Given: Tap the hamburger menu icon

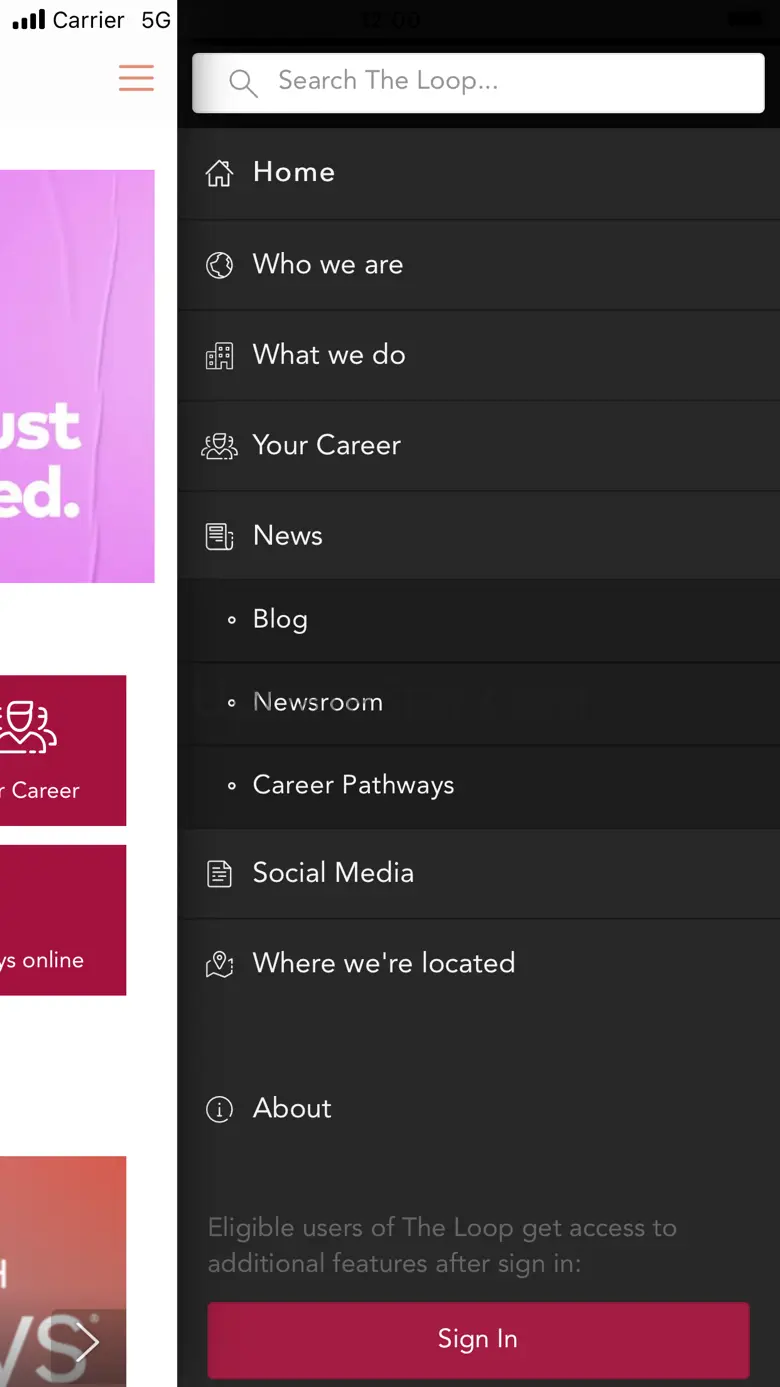Looking at the screenshot, I should point(136,78).
